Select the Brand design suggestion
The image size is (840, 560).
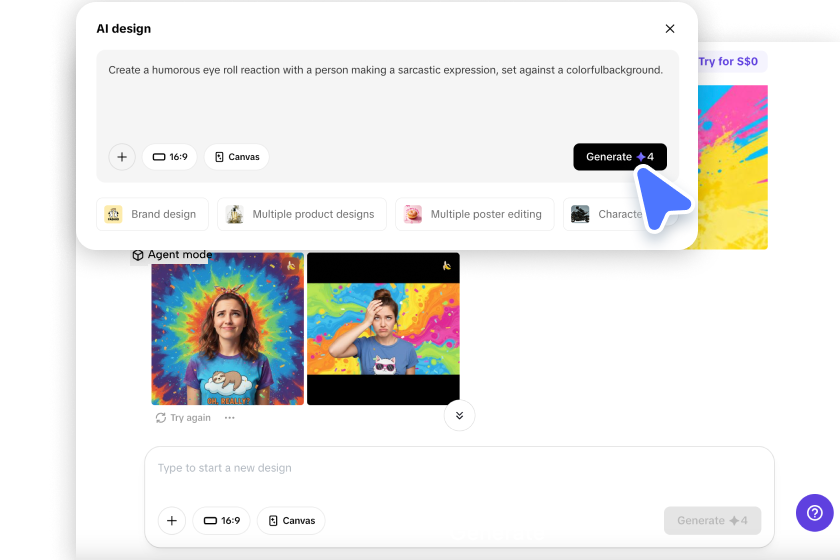coord(152,214)
